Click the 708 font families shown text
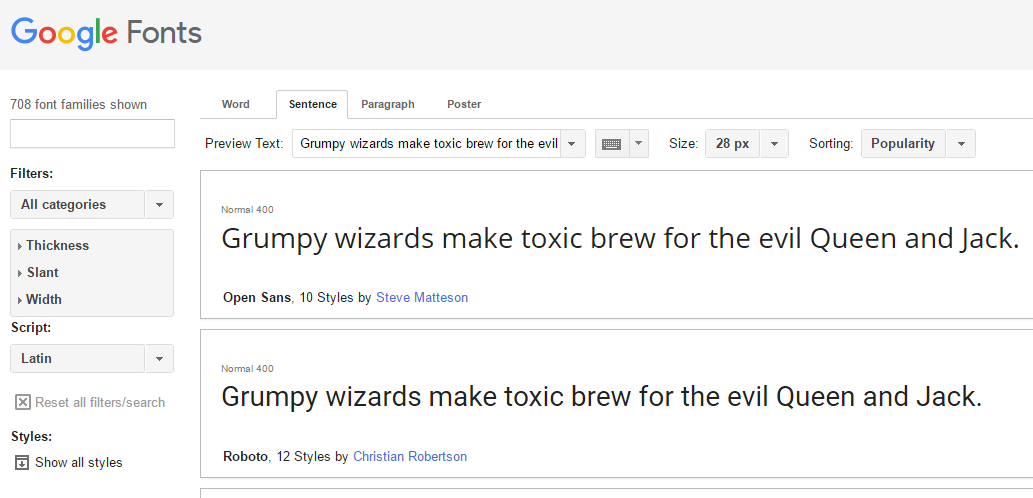Image resolution: width=1033 pixels, height=498 pixels. 78,105
